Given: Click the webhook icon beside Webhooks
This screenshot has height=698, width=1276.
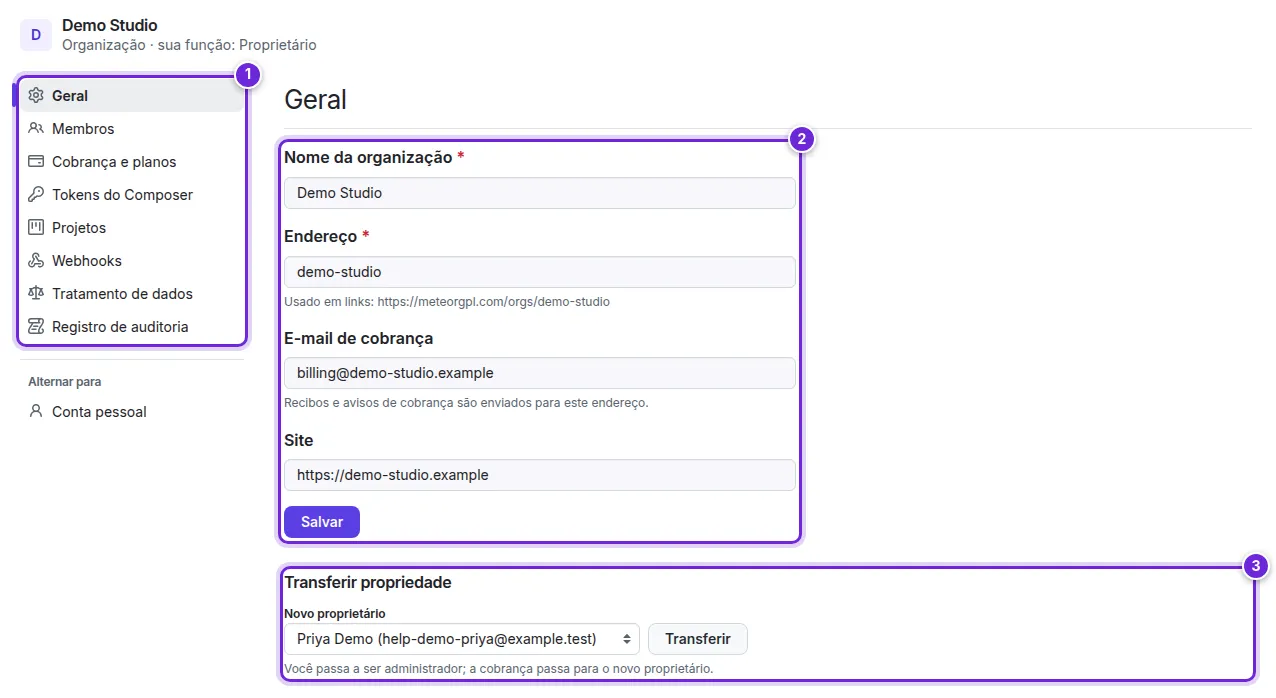Looking at the screenshot, I should pyautogui.click(x=36, y=261).
